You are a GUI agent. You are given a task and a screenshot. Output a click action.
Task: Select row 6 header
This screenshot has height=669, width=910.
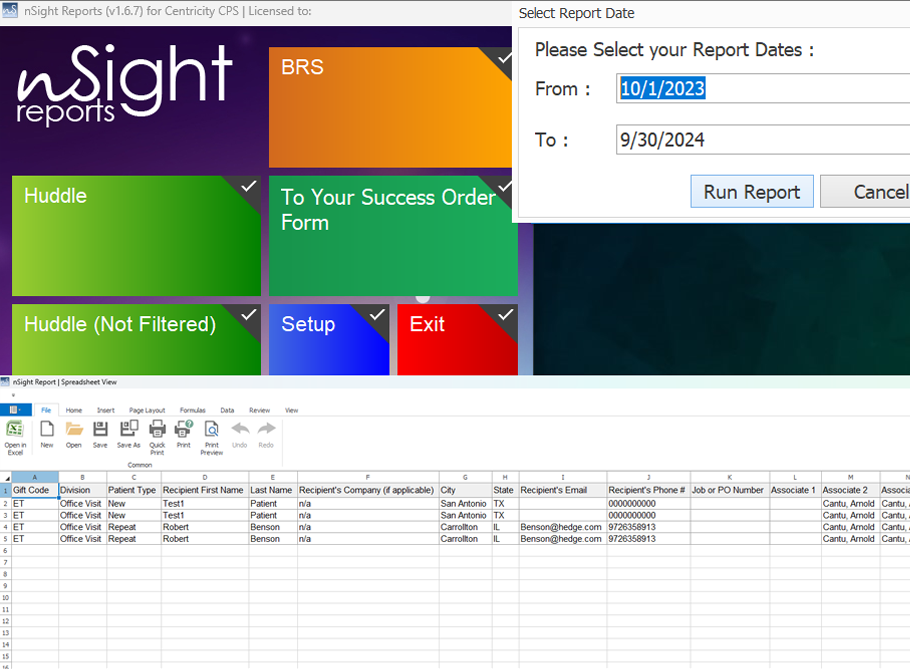pos(6,551)
